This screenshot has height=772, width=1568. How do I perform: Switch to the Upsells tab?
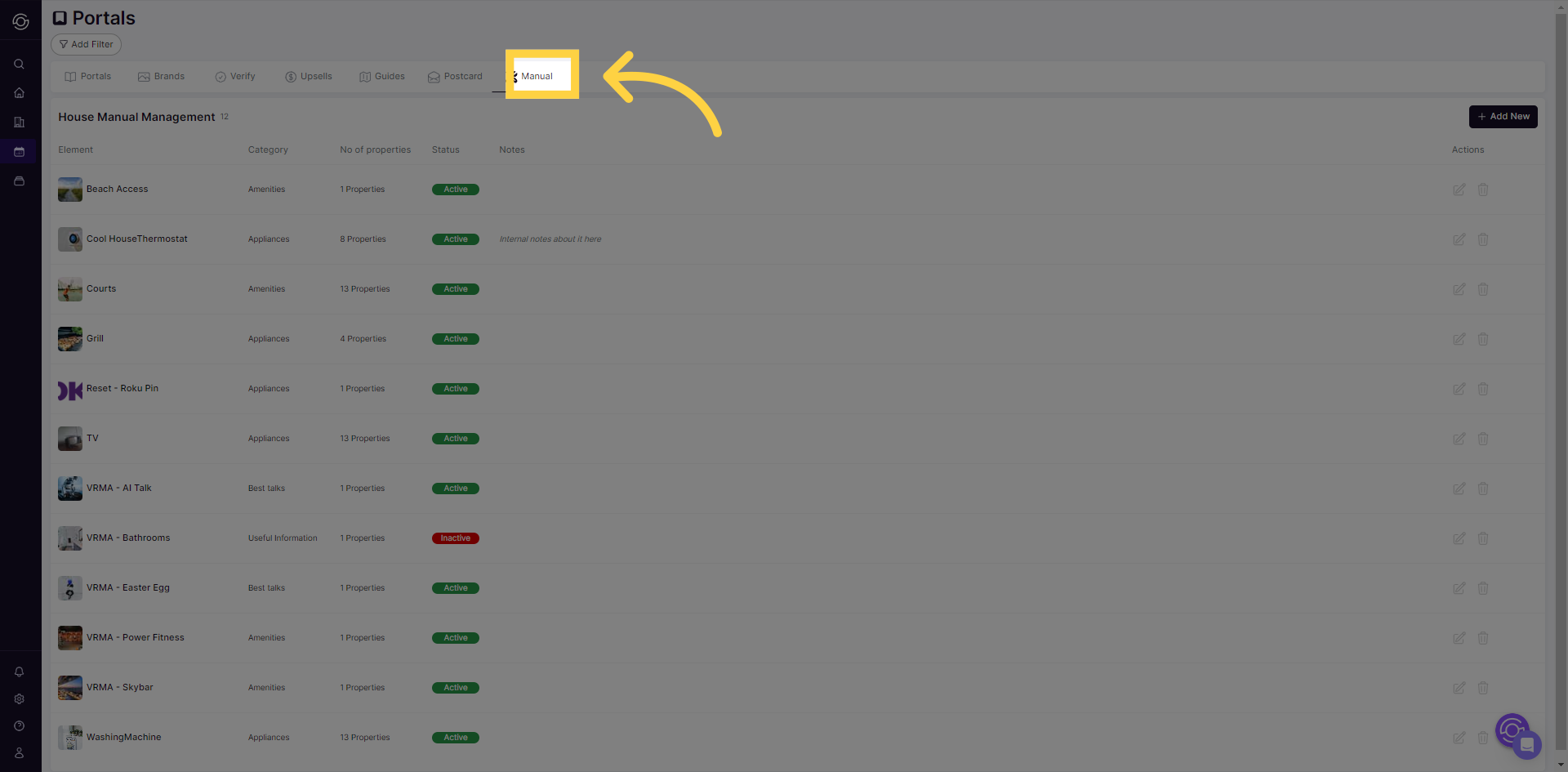point(308,76)
